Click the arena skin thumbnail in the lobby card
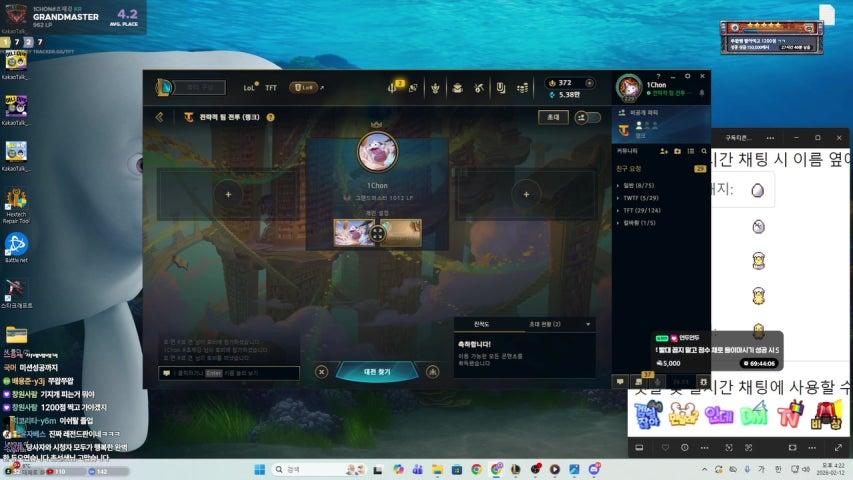Screen dimensions: 853x480 tap(401, 233)
